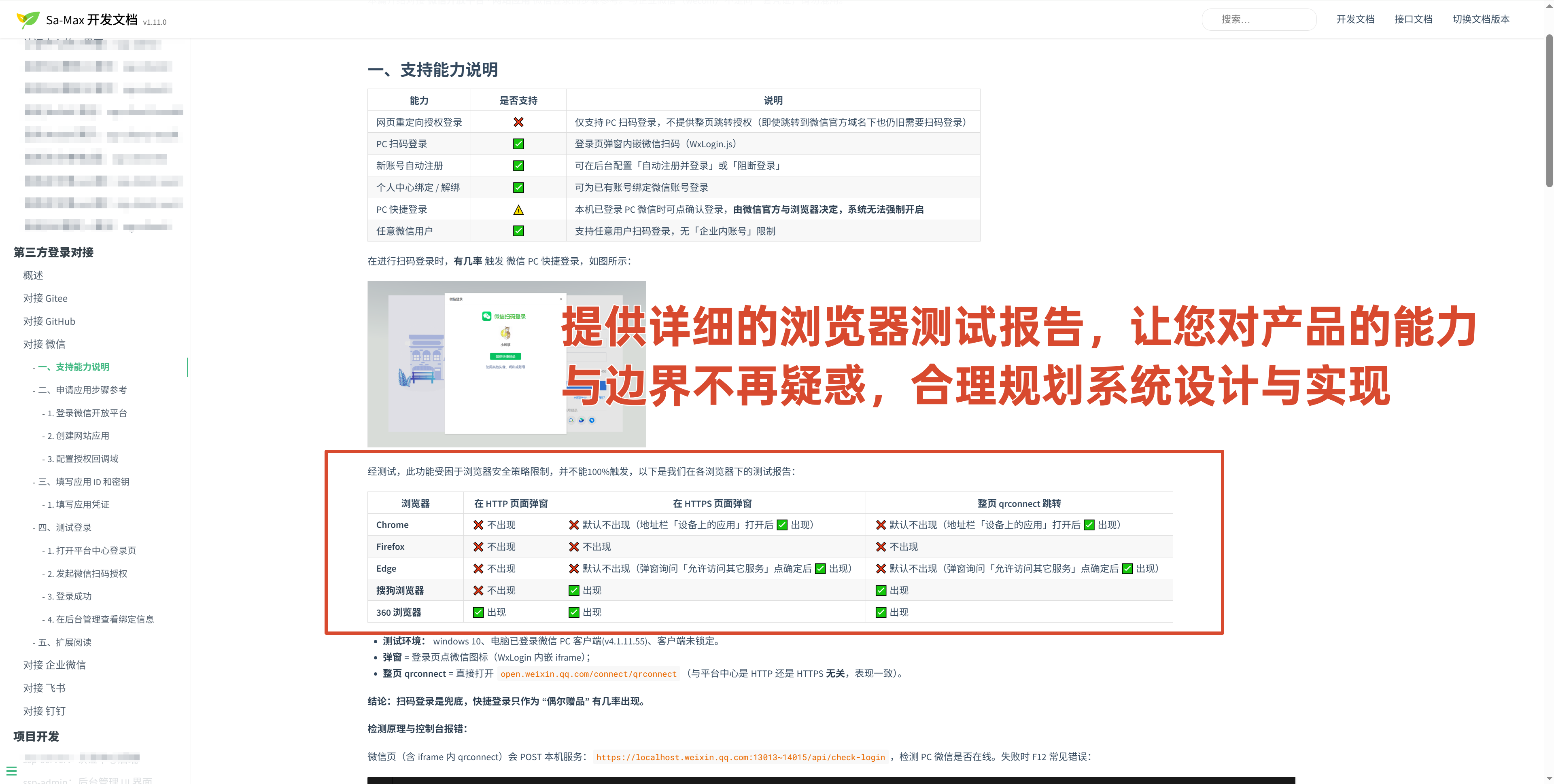The height and width of the screenshot is (784, 1554).
Task: Open the 对接 微信 sidebar item
Action: tap(44, 344)
